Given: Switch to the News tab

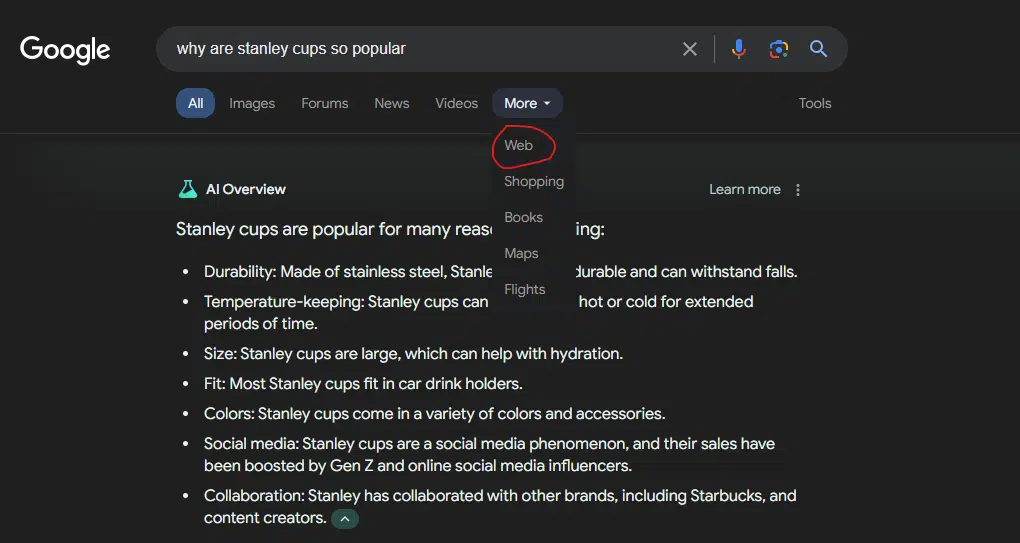Looking at the screenshot, I should click(x=392, y=103).
